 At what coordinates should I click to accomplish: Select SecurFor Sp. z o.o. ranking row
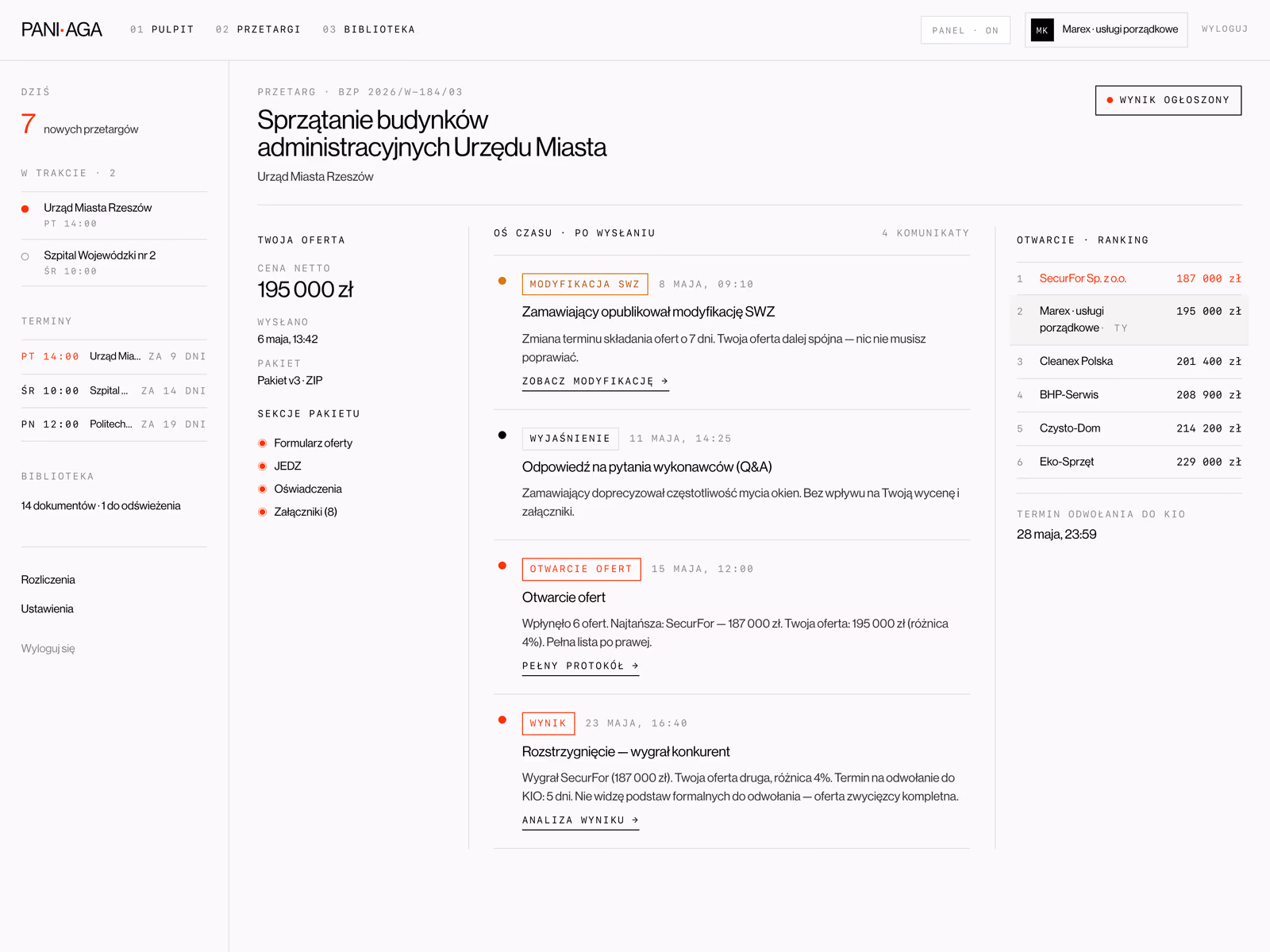(1129, 278)
